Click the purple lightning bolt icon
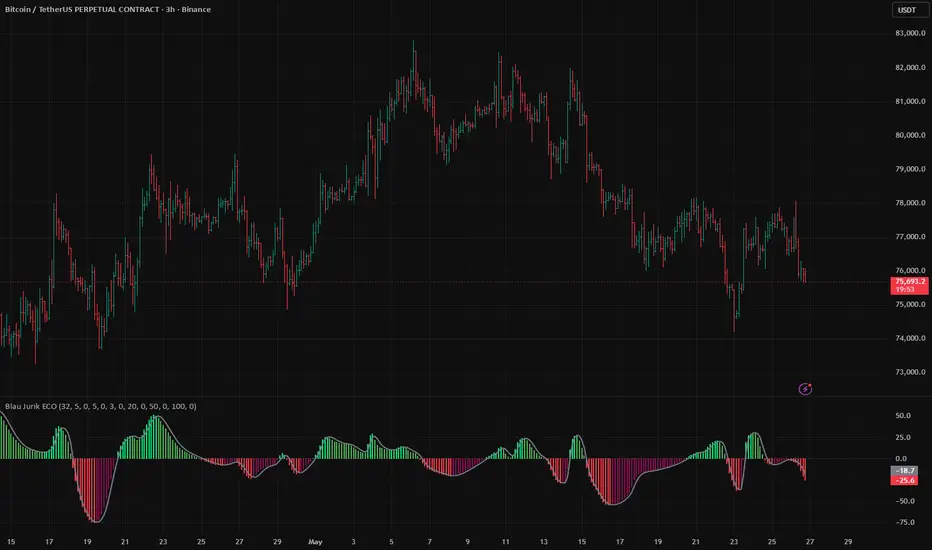Viewport: 932px width, 550px height. 805,389
